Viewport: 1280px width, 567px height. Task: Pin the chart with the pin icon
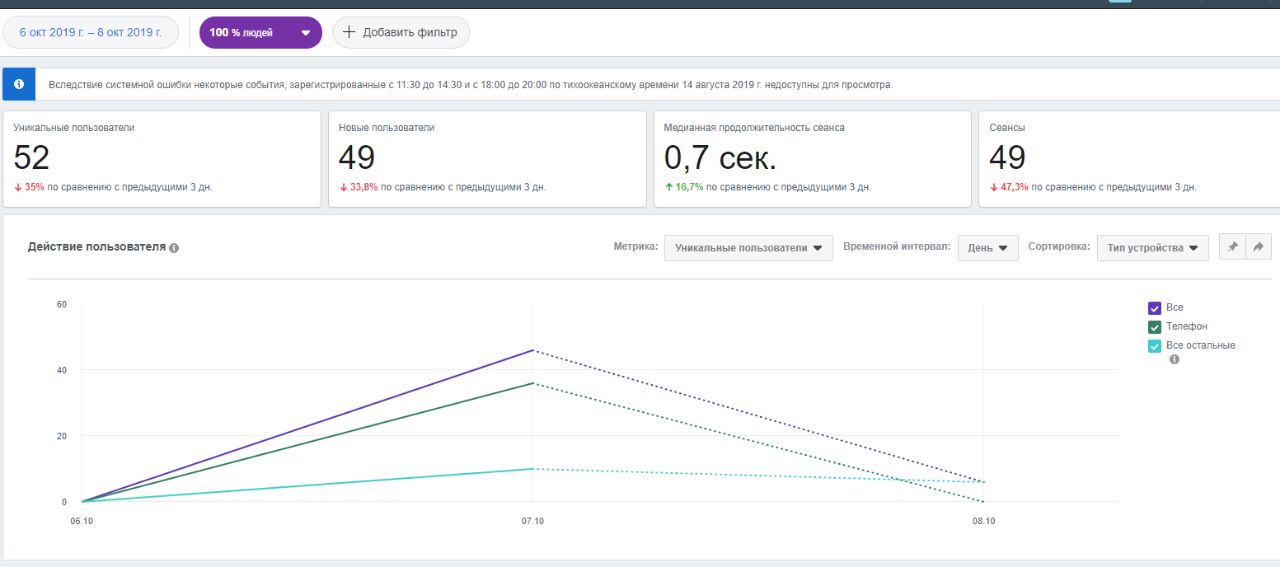1232,247
